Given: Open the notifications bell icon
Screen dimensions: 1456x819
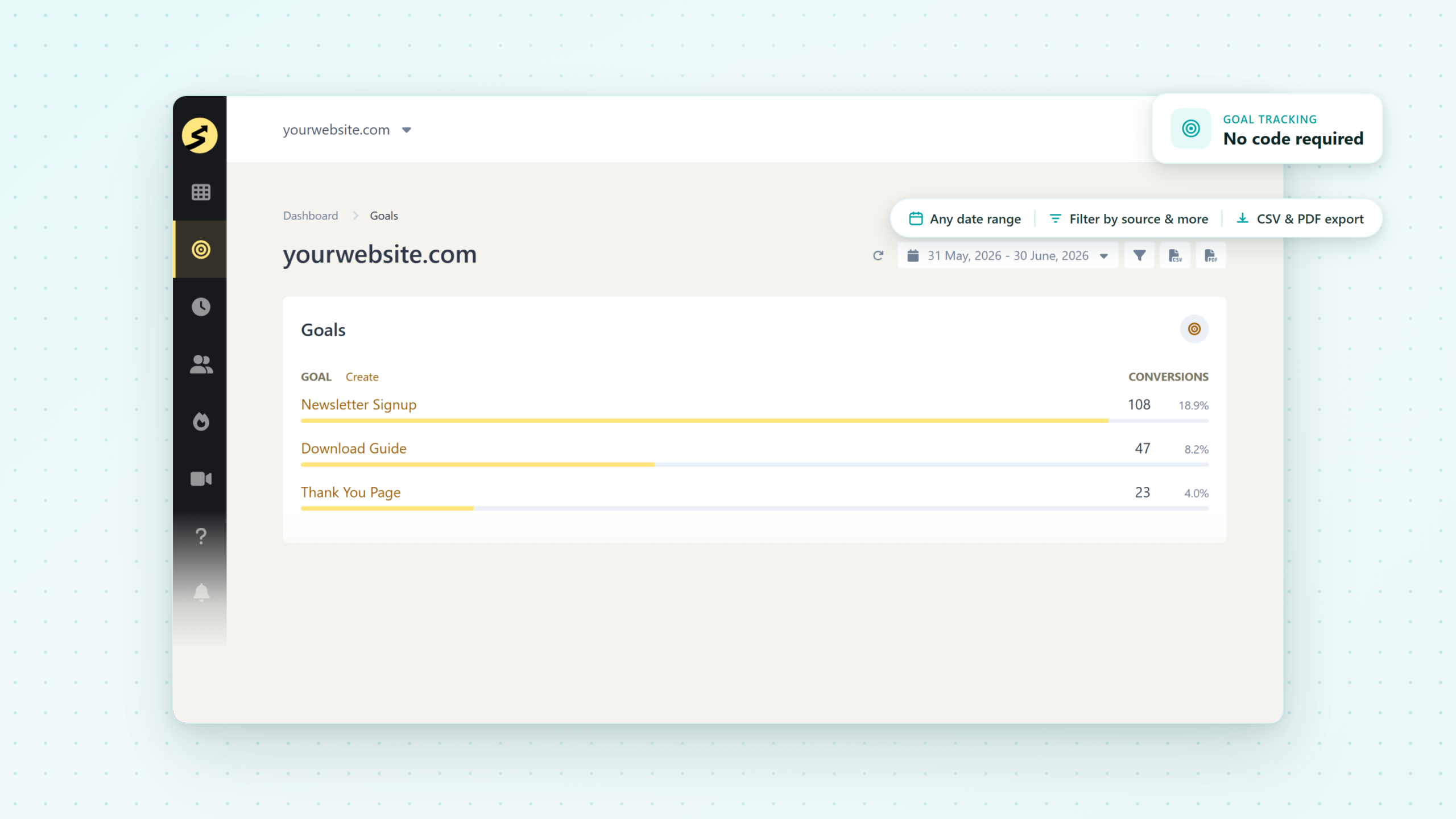Looking at the screenshot, I should point(201,593).
